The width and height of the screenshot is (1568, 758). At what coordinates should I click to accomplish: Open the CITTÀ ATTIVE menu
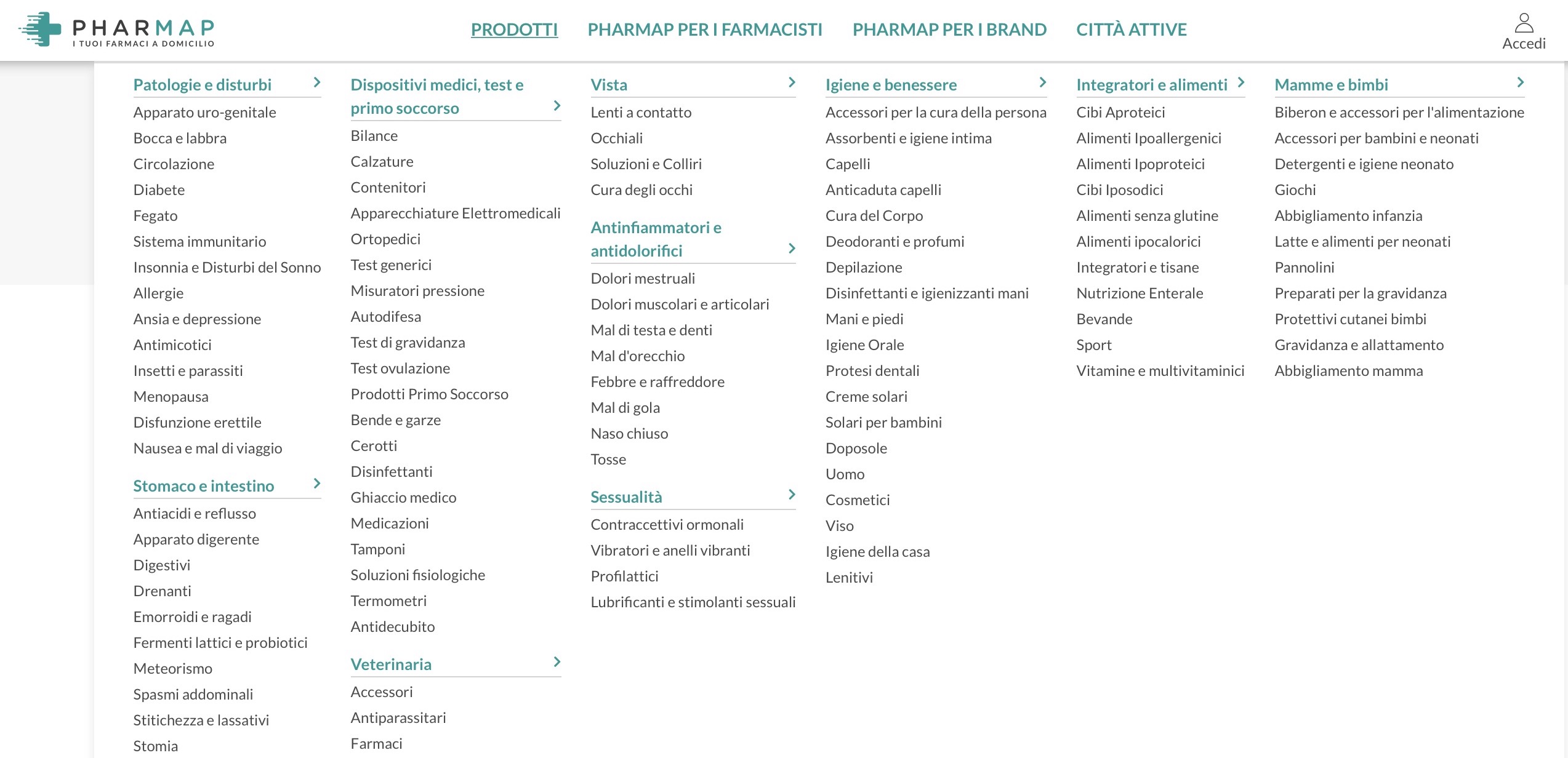click(x=1132, y=29)
